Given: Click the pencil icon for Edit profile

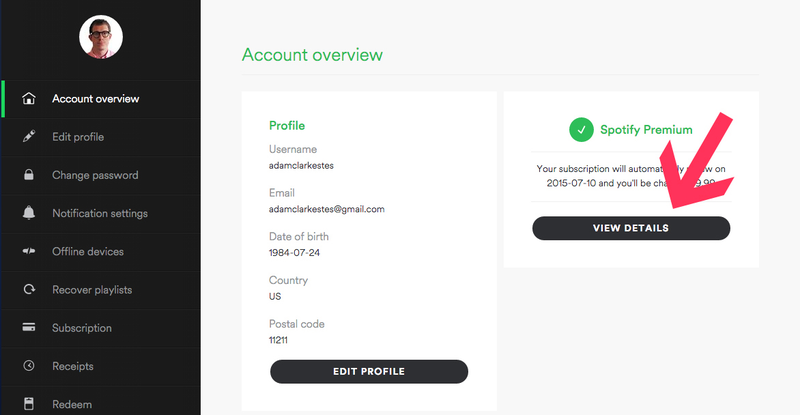Looking at the screenshot, I should click(x=29, y=136).
